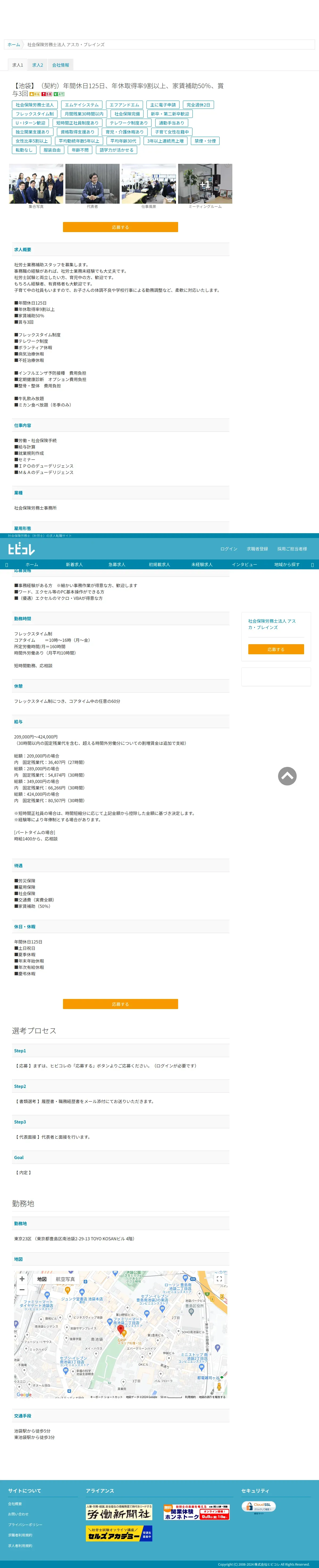The width and height of the screenshot is (319, 1568).
Task: Open the 求人1 tab
Action: click(x=18, y=65)
